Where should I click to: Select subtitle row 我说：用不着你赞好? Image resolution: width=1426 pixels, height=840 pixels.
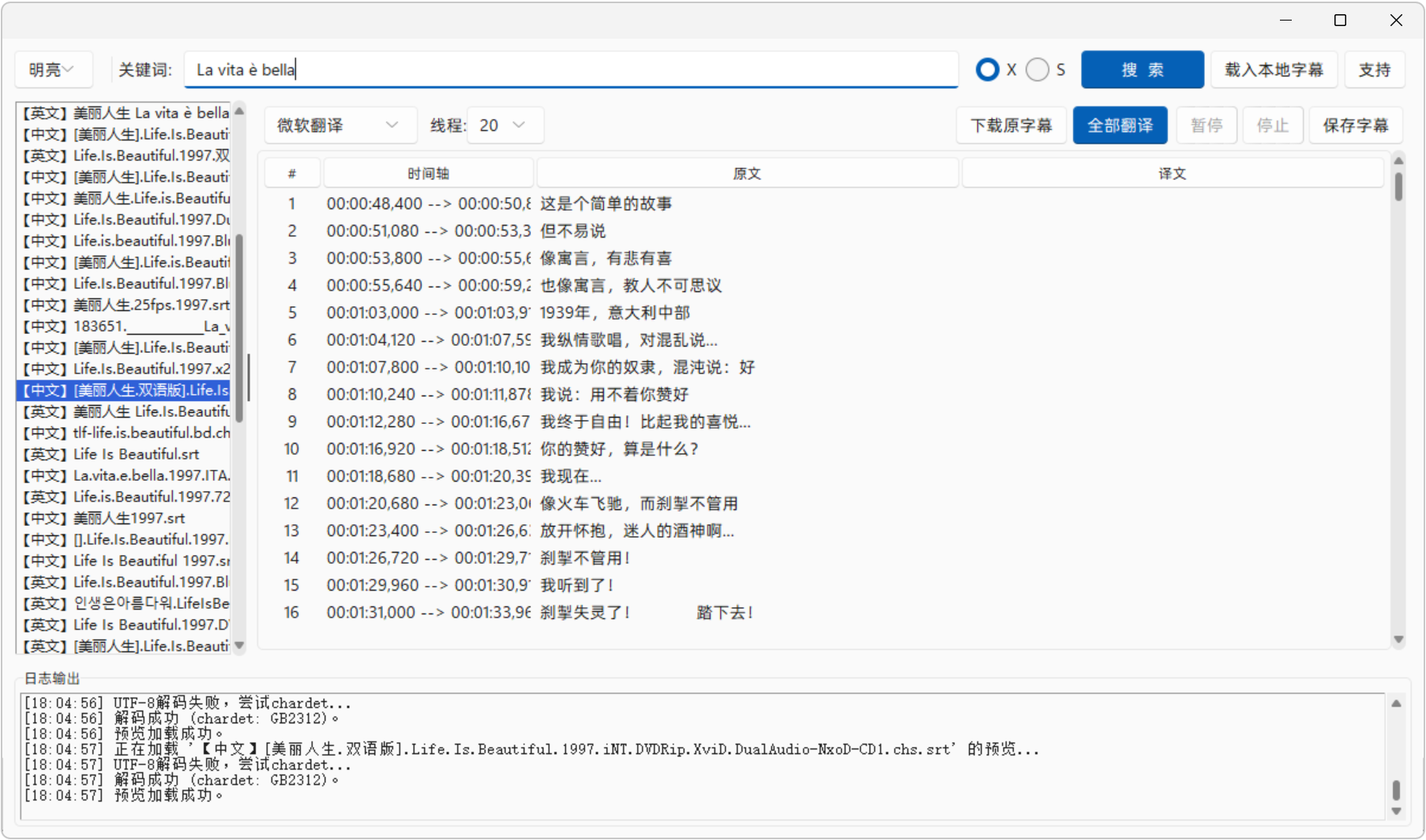coord(824,395)
